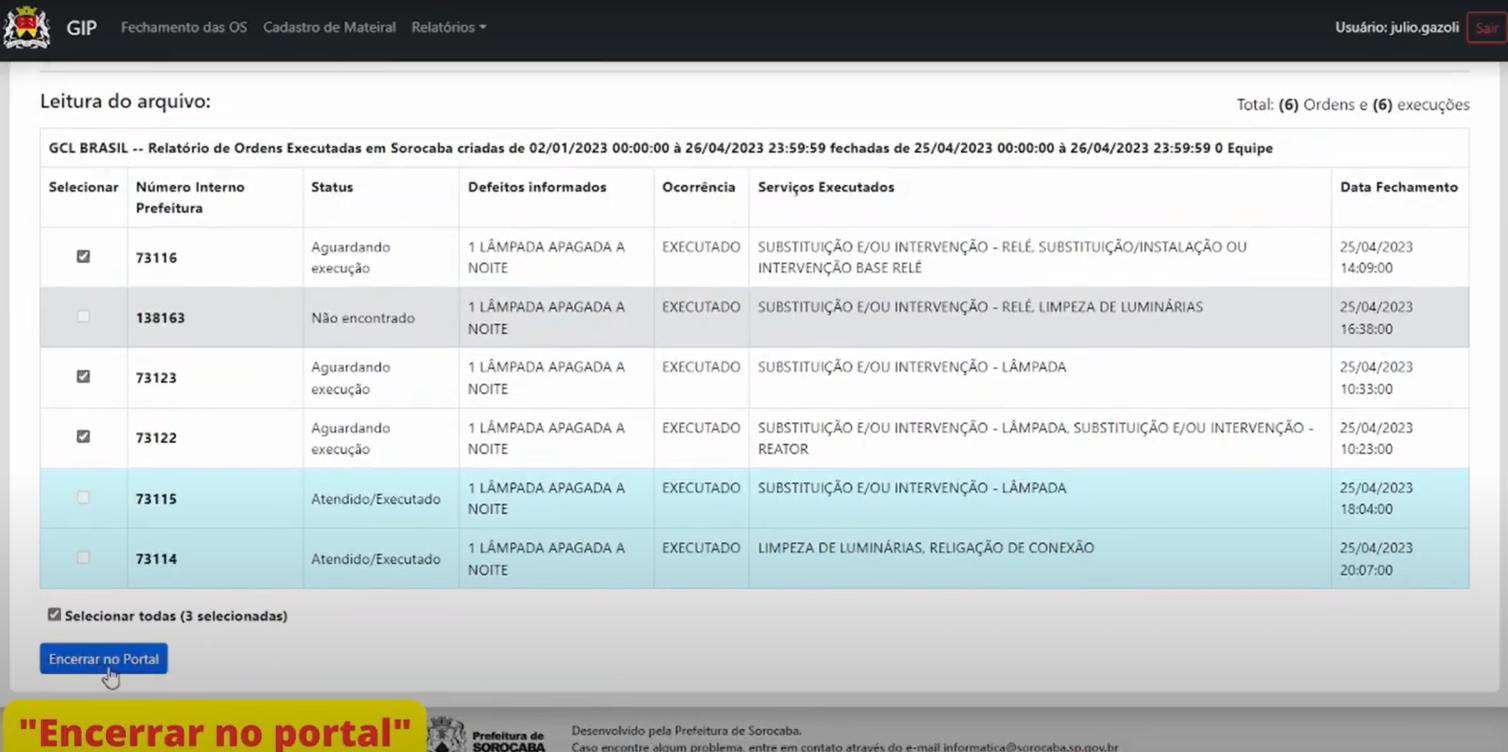The image size is (1508, 752).
Task: Click the Sorocaba coat of arms logo
Action: pyautogui.click(x=27, y=28)
